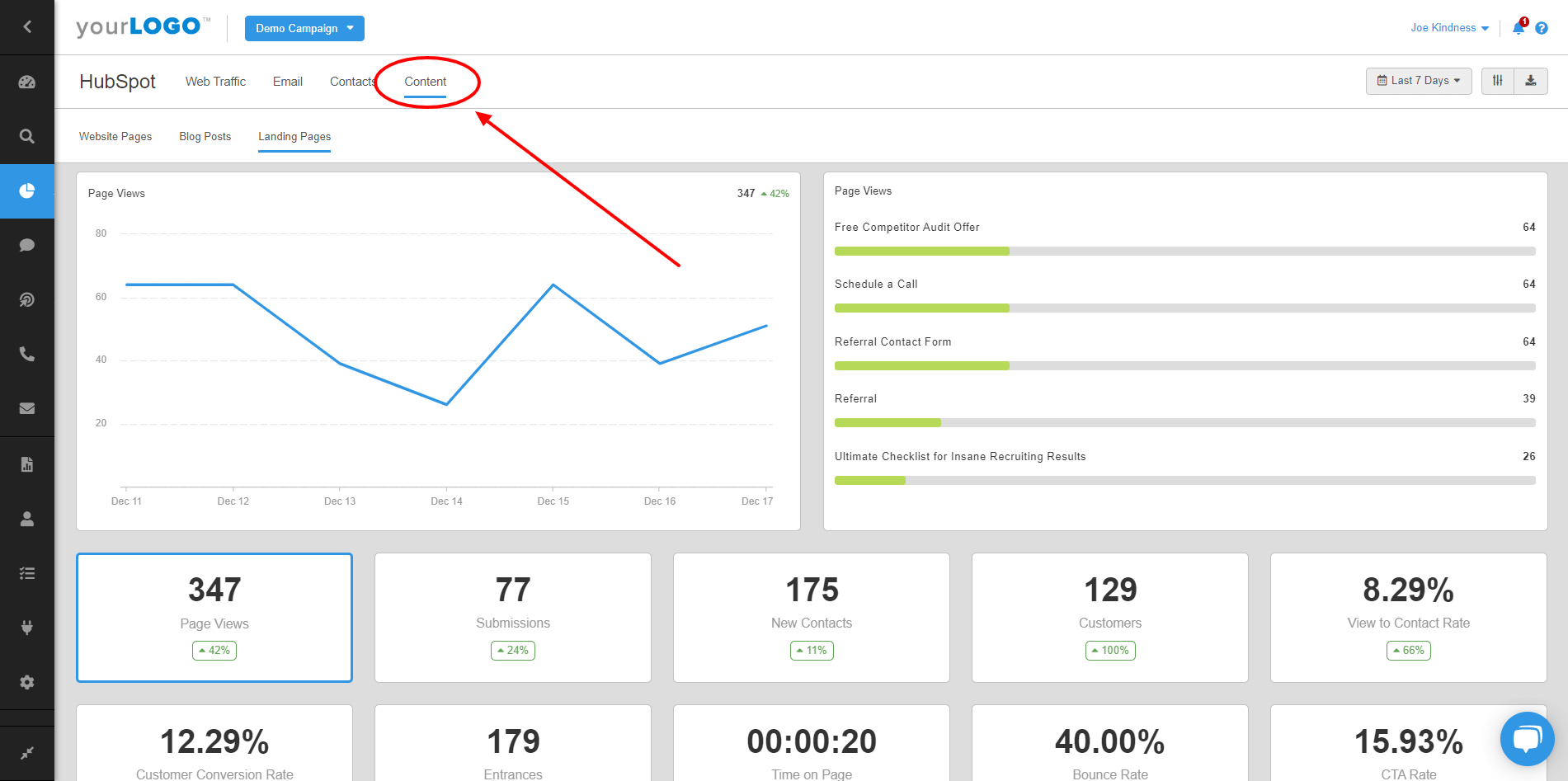
Task: Open the settings gear icon
Action: [27, 682]
